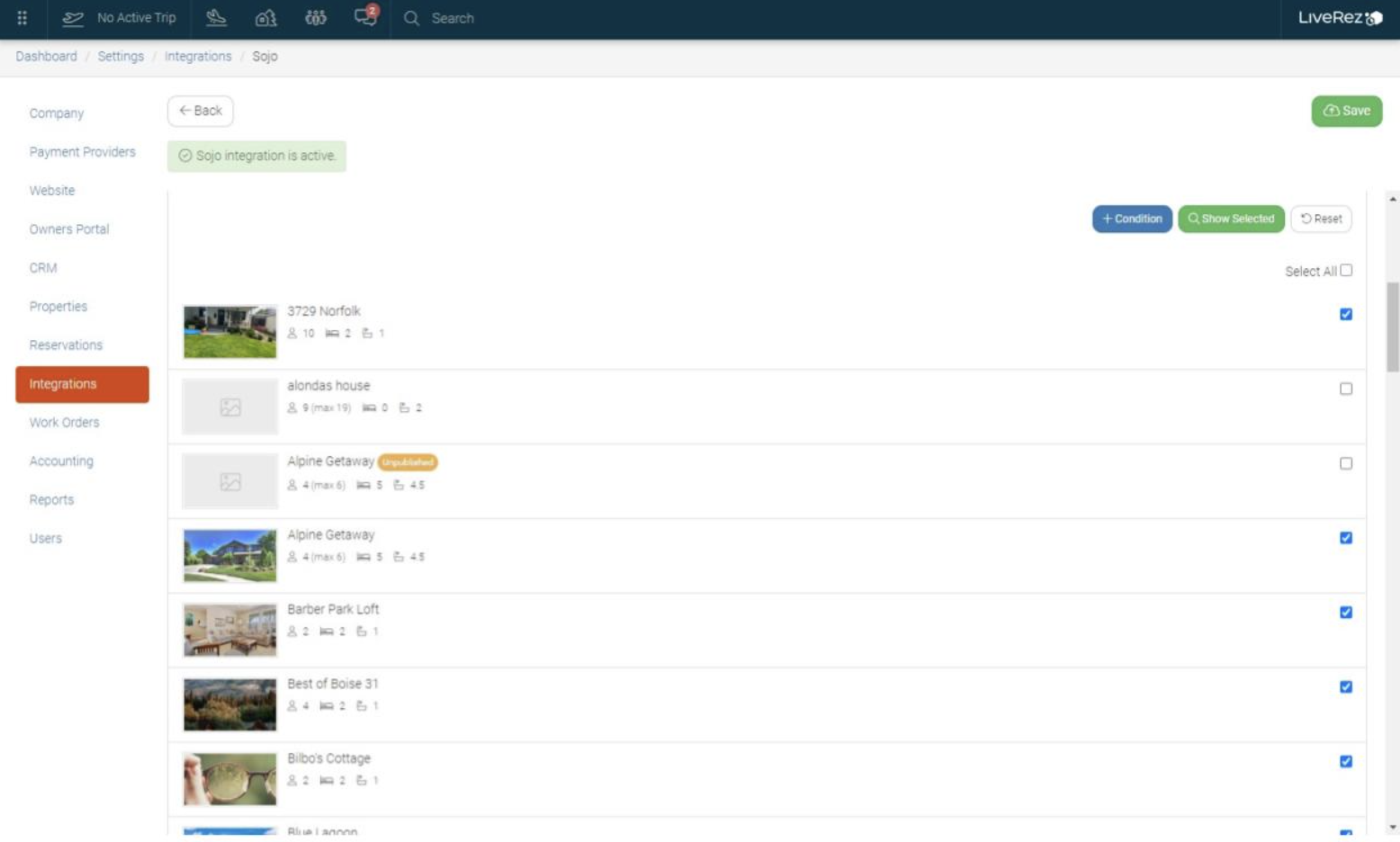1400x842 pixels.
Task: Check the alondas house checkbox
Action: [x=1345, y=389]
